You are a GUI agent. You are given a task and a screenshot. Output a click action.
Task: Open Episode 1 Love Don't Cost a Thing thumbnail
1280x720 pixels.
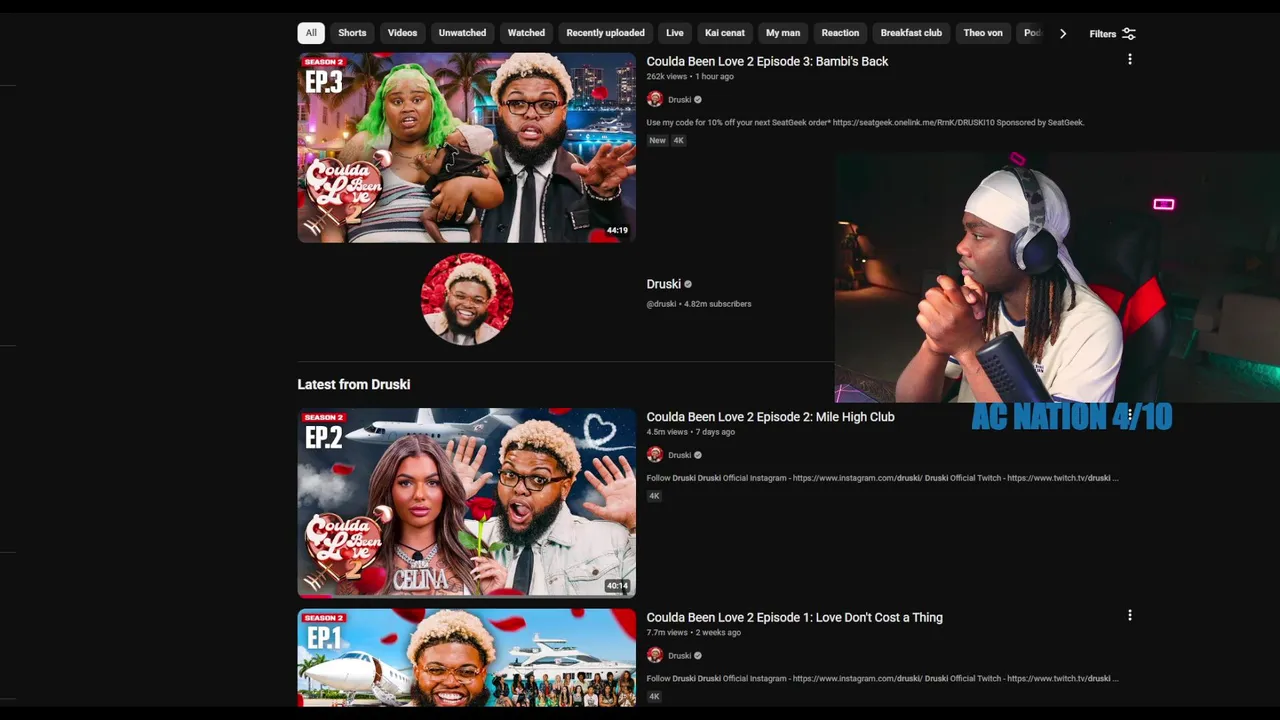click(x=466, y=657)
